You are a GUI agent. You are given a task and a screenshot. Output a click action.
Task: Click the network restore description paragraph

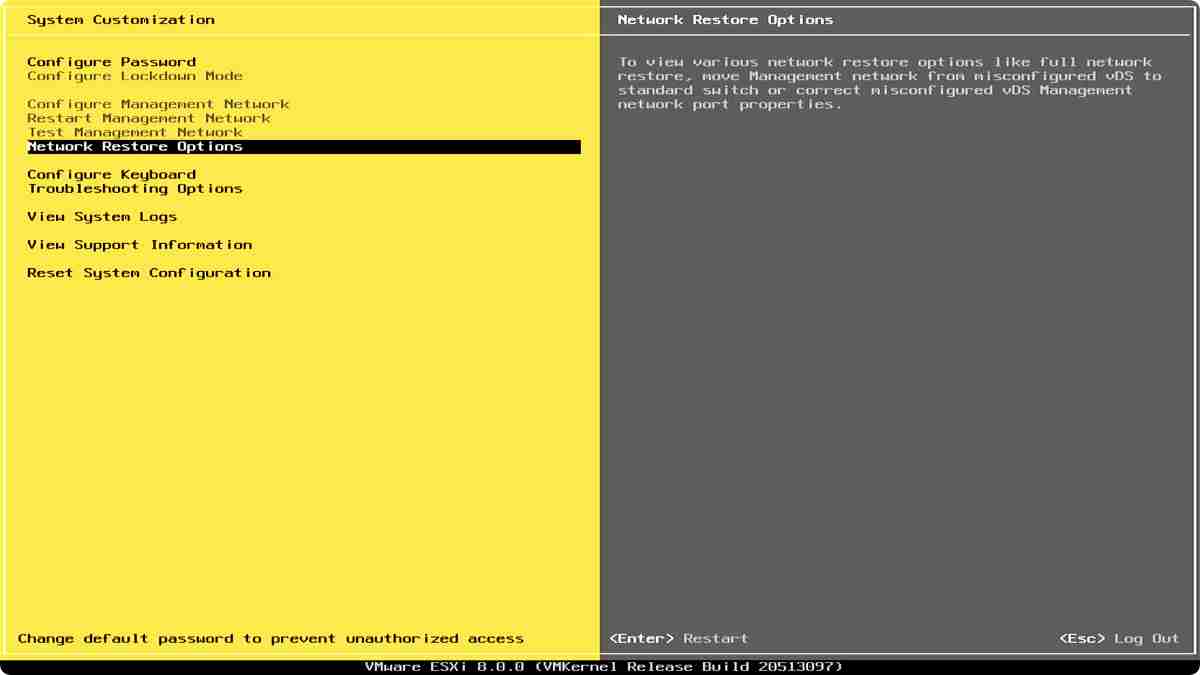[x=890, y=83]
